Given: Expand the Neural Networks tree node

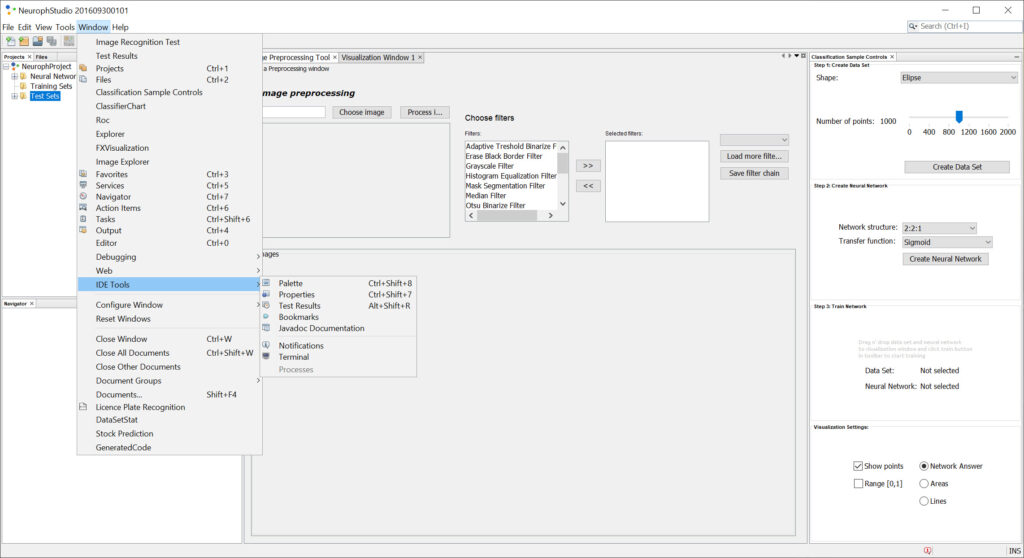Looking at the screenshot, I should 14,76.
